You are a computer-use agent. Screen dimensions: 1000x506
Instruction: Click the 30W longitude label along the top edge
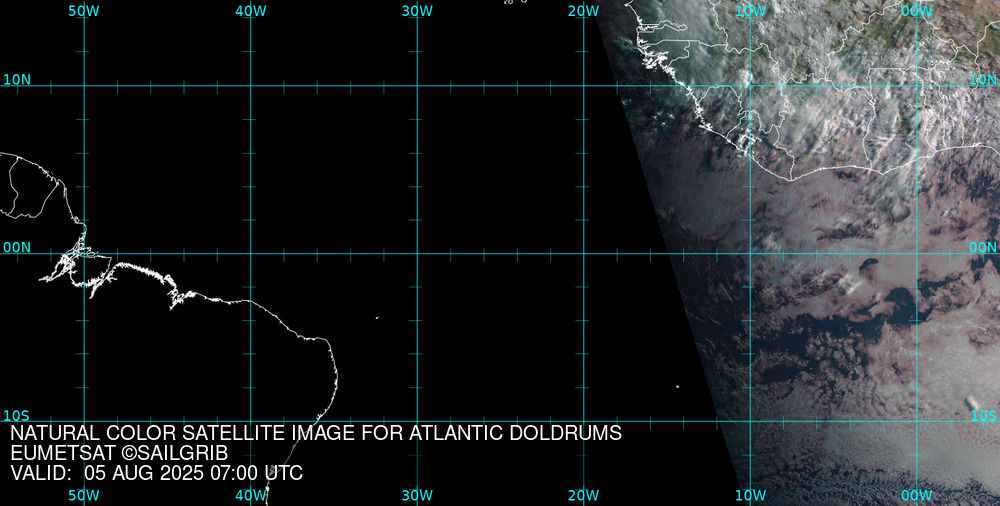tap(417, 11)
